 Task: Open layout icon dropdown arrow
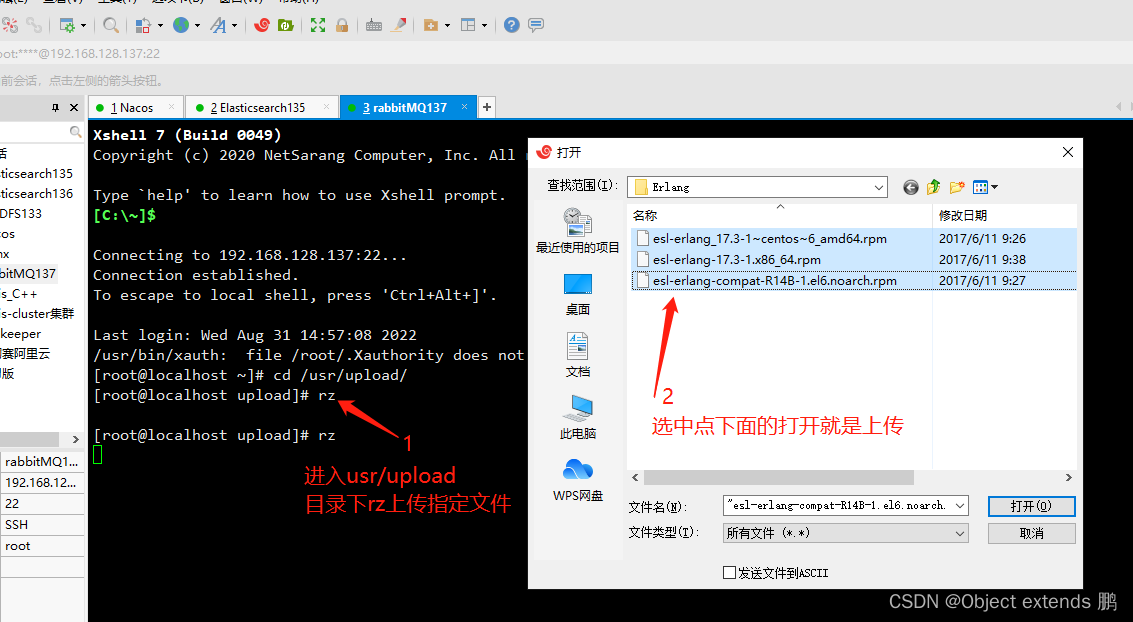[x=484, y=25]
